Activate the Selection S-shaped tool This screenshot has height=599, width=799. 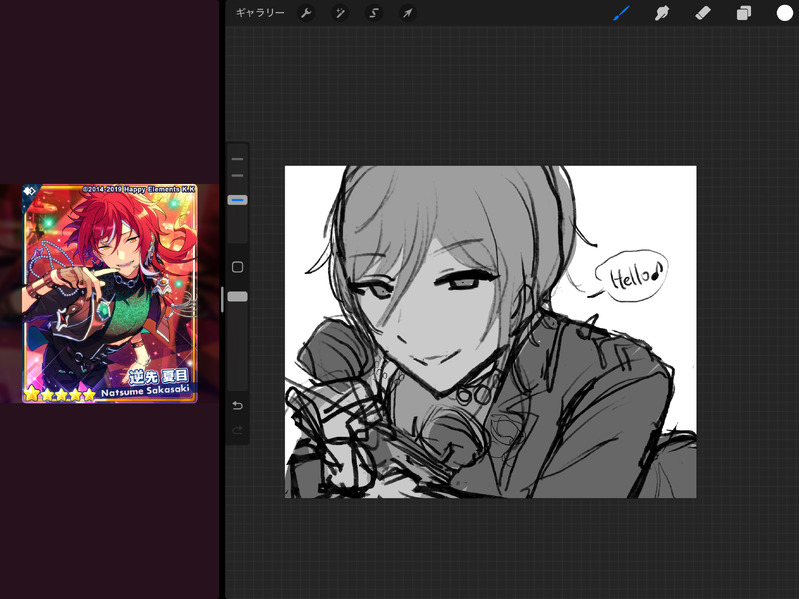coord(374,13)
